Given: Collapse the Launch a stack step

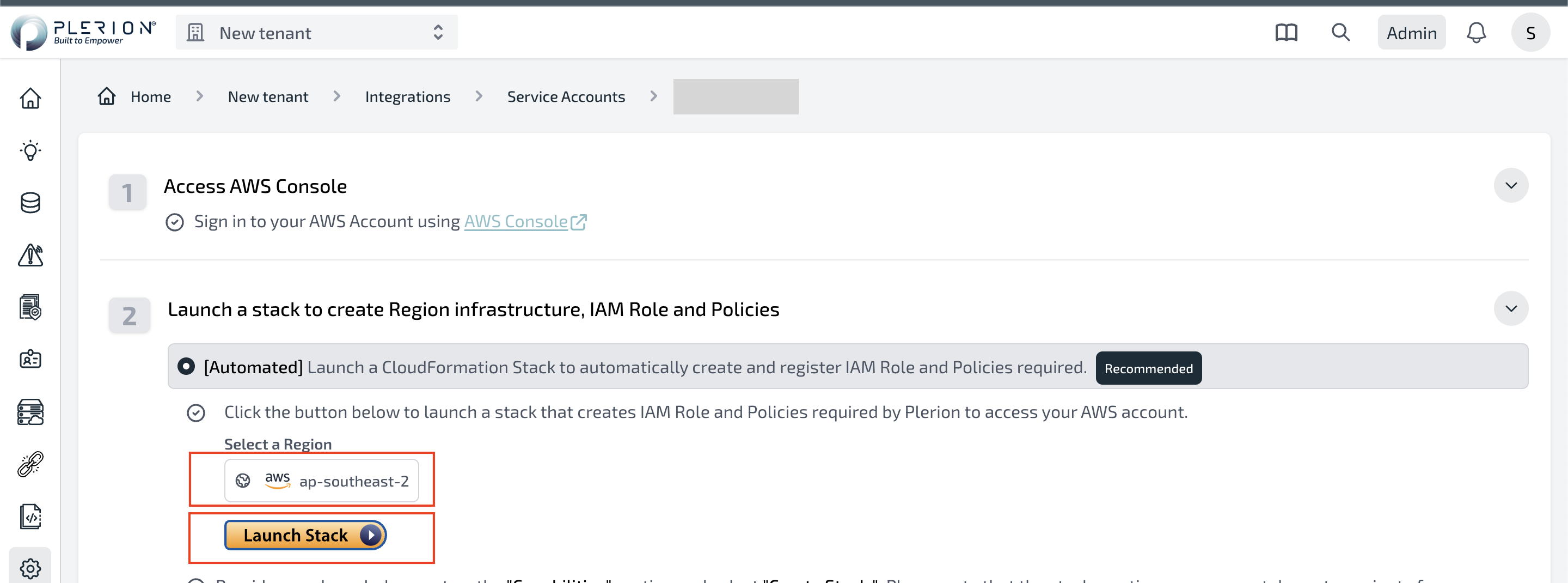Looking at the screenshot, I should tap(1511, 309).
